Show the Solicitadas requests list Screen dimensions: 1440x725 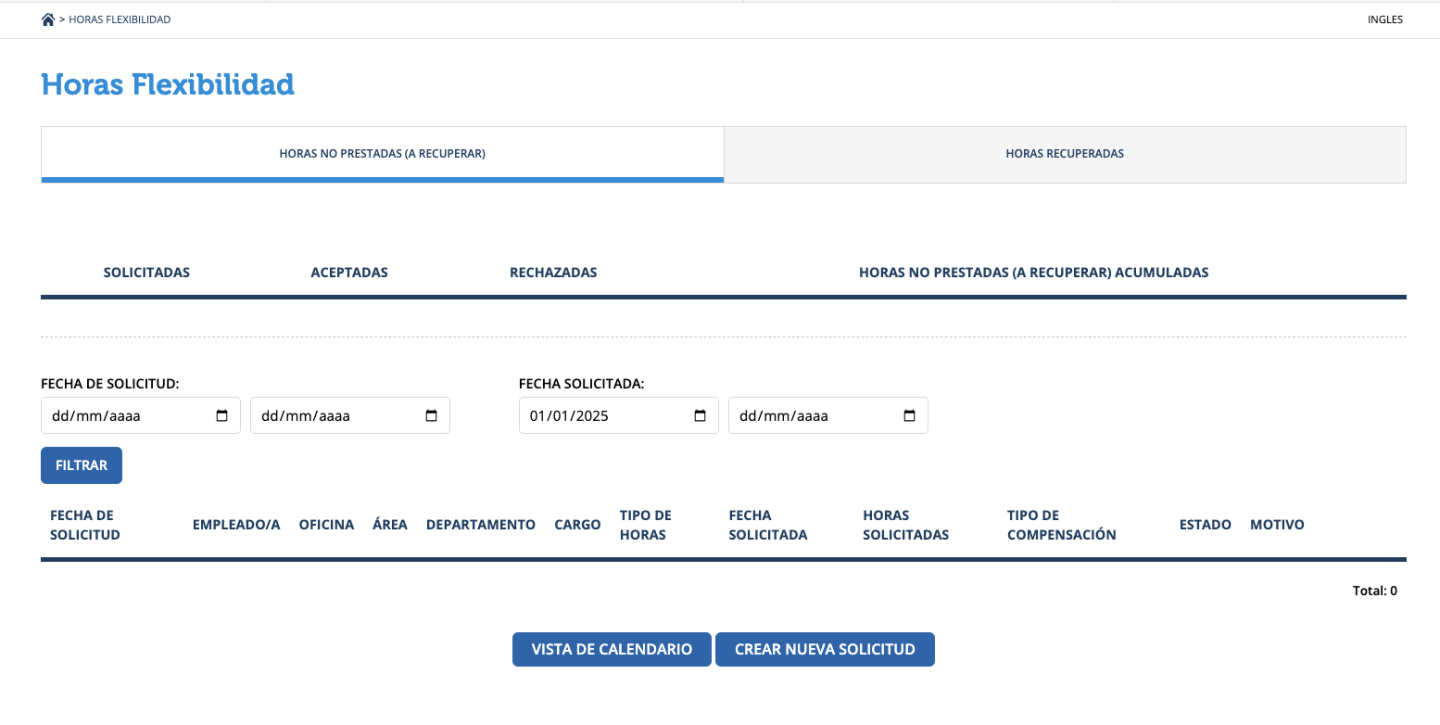click(x=146, y=272)
